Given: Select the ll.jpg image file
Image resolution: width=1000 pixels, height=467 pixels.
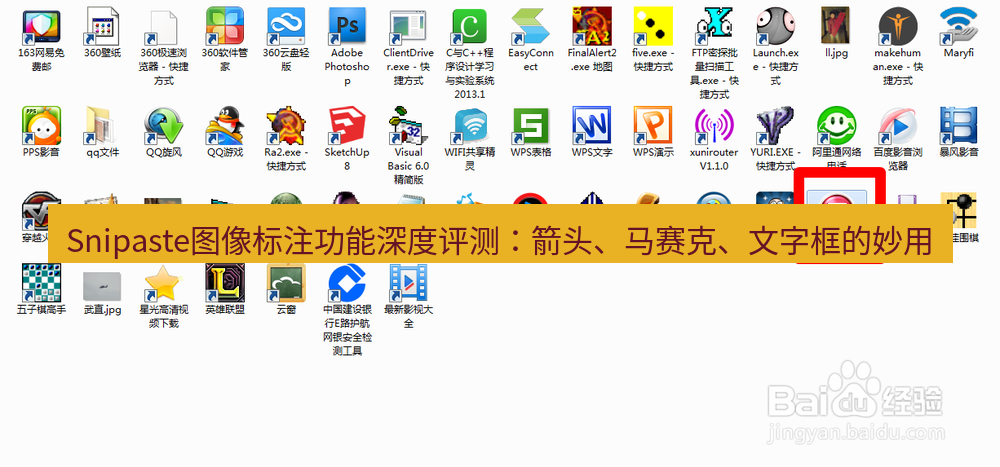Looking at the screenshot, I should 837,27.
